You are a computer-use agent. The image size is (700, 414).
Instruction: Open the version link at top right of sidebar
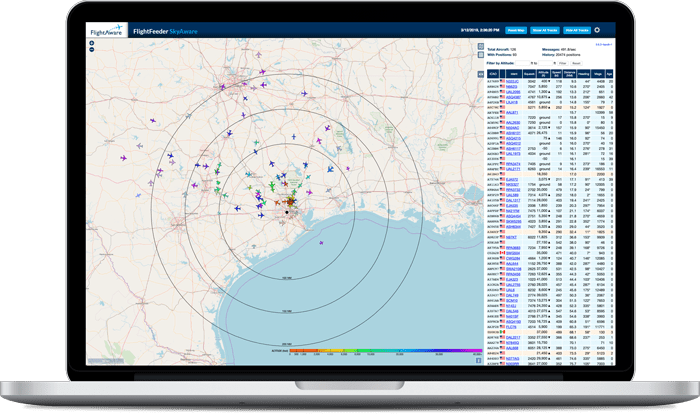point(602,45)
